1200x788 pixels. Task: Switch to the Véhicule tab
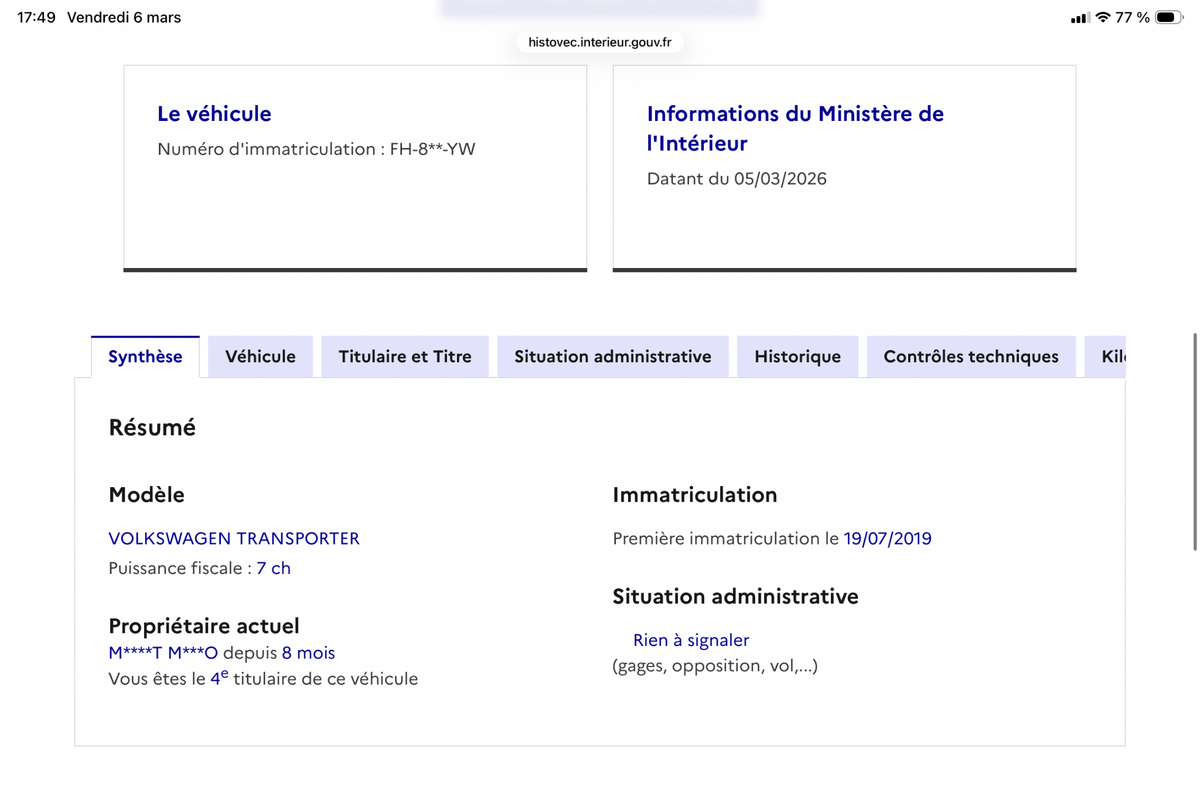260,357
